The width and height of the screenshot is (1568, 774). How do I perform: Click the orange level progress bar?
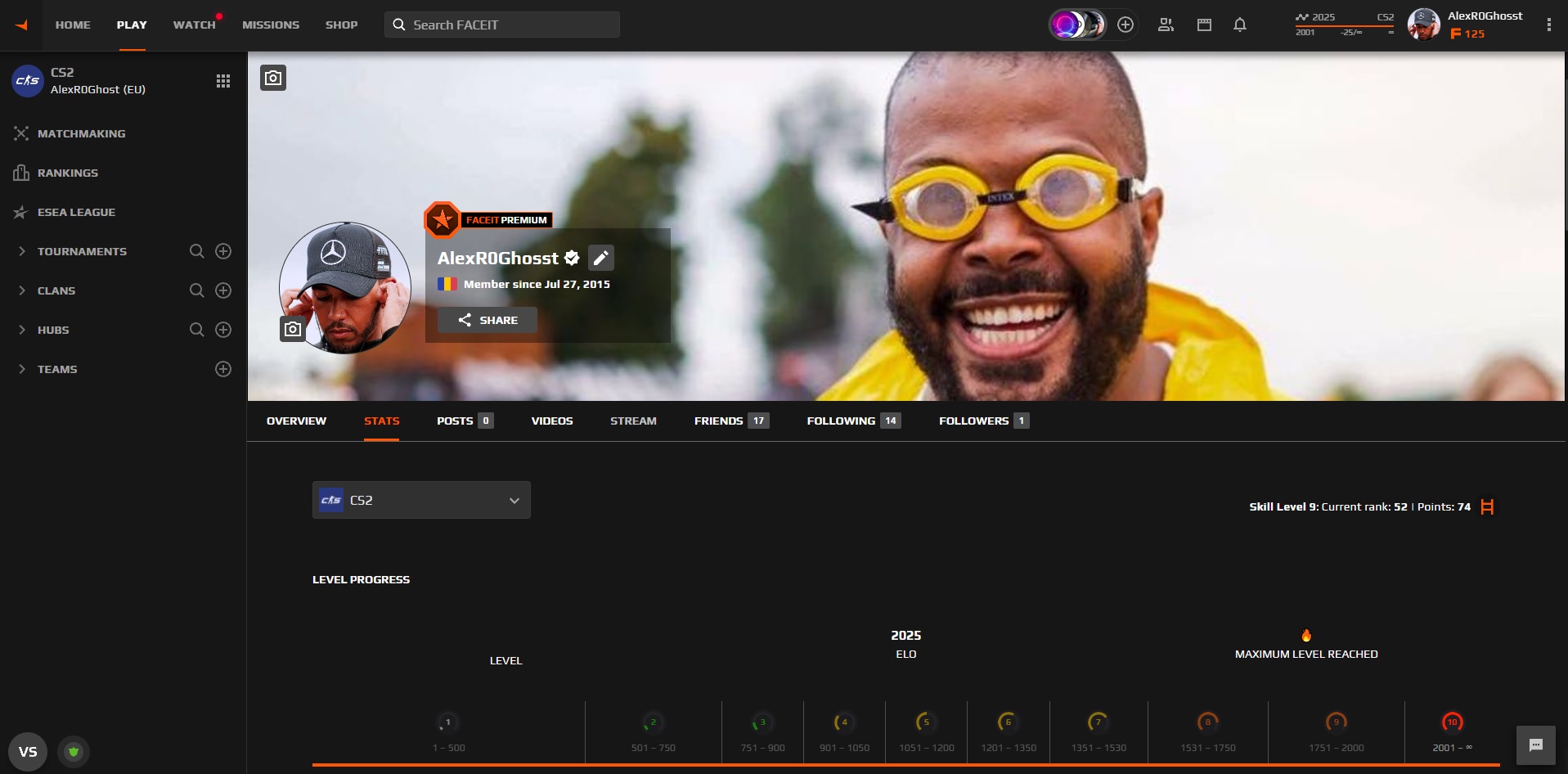tap(906, 764)
